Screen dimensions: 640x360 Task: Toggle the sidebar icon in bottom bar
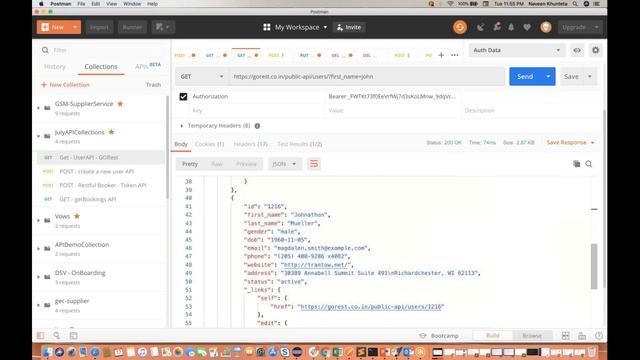click(x=40, y=336)
